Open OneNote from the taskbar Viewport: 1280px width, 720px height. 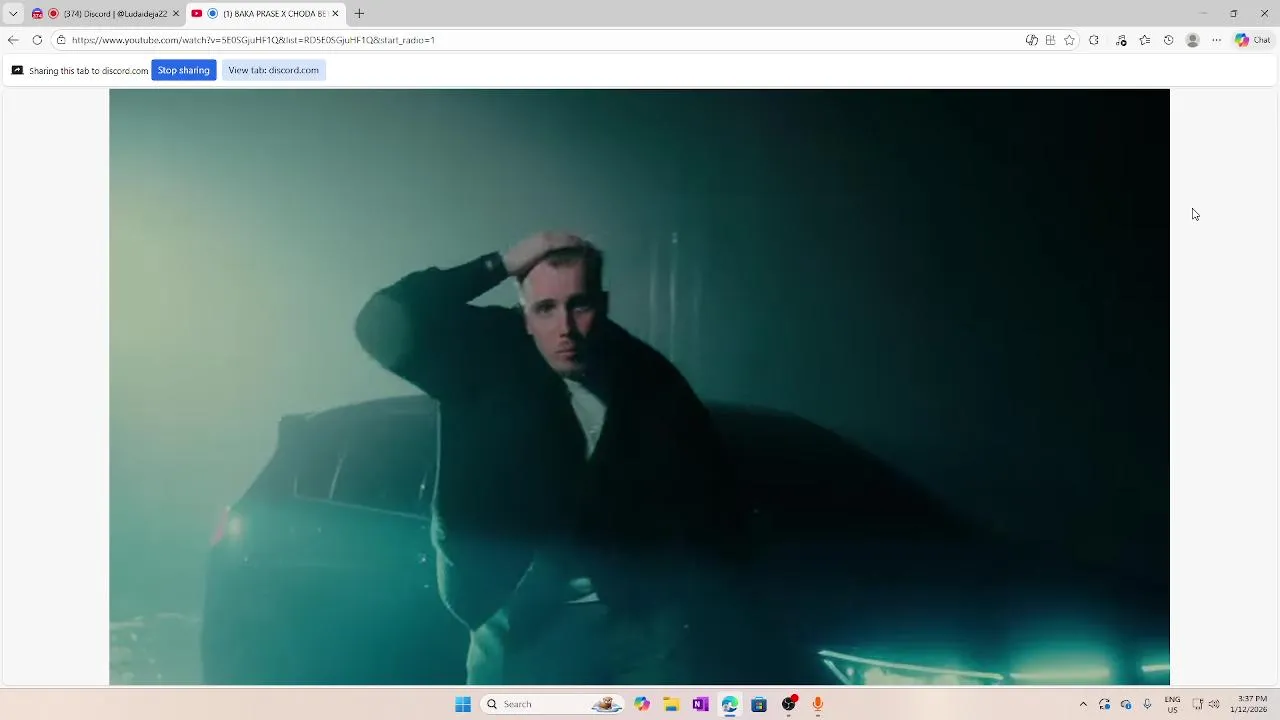(x=700, y=704)
